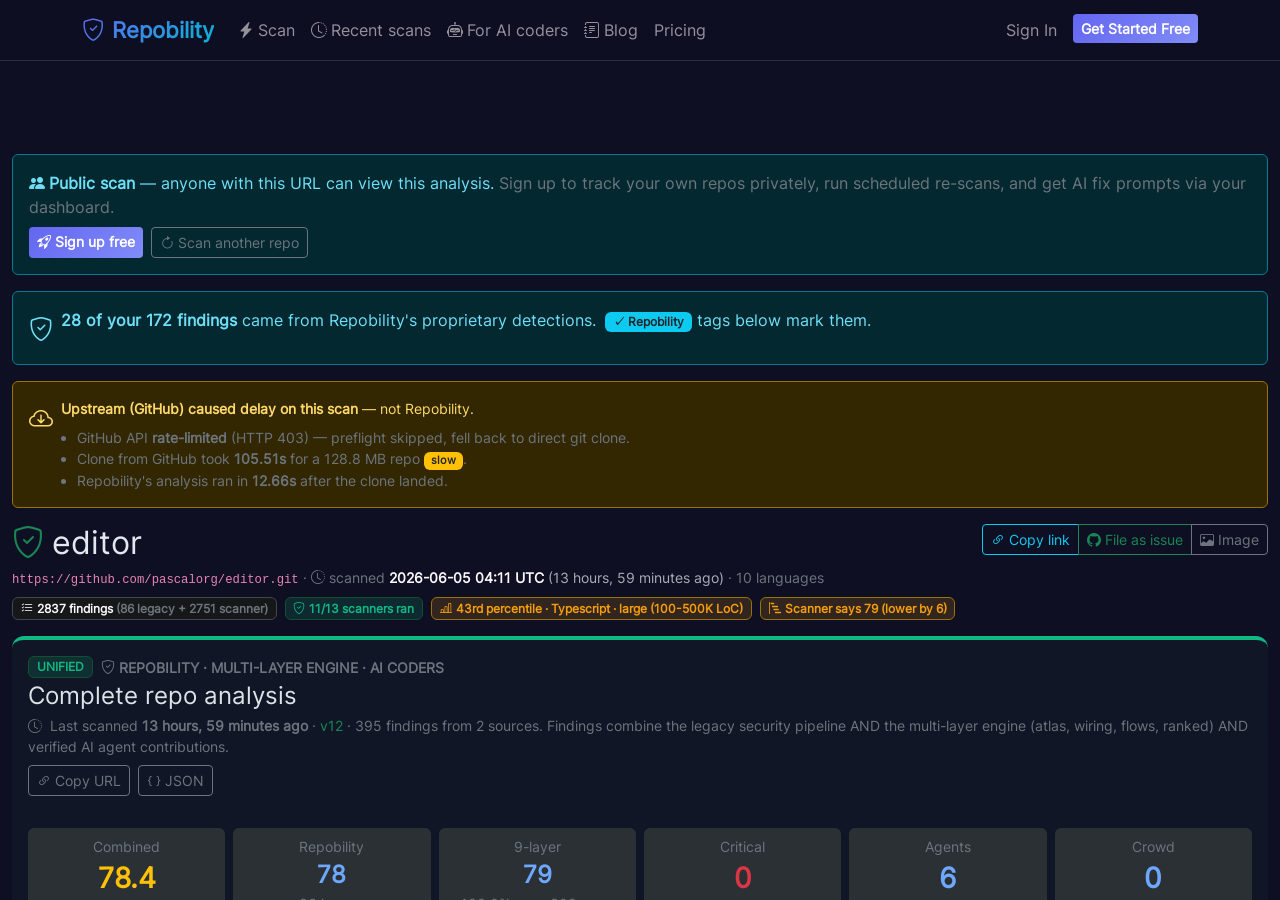
Task: Click the yellow slow badge
Action: [443, 460]
